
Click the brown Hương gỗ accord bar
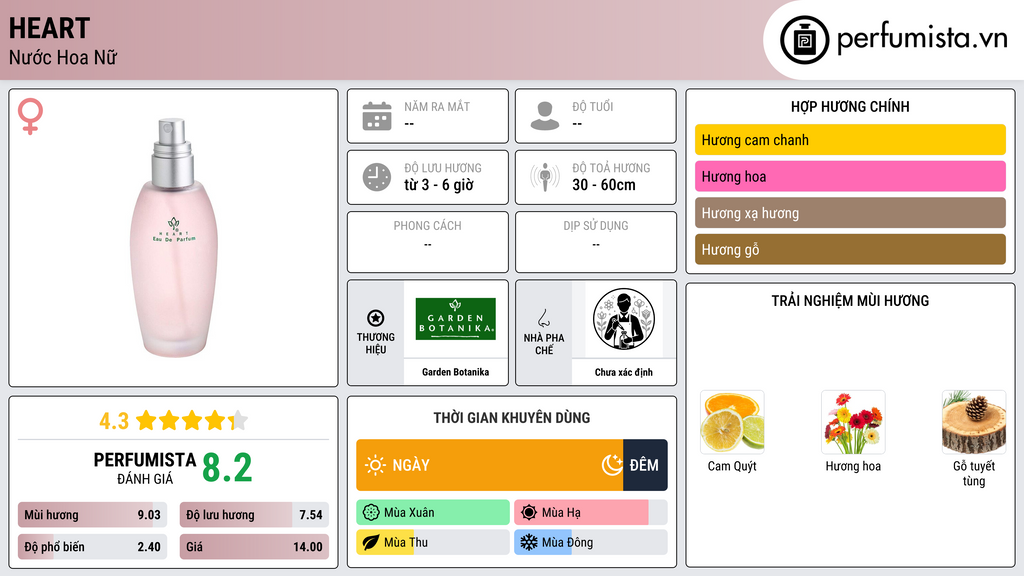pyautogui.click(x=850, y=249)
